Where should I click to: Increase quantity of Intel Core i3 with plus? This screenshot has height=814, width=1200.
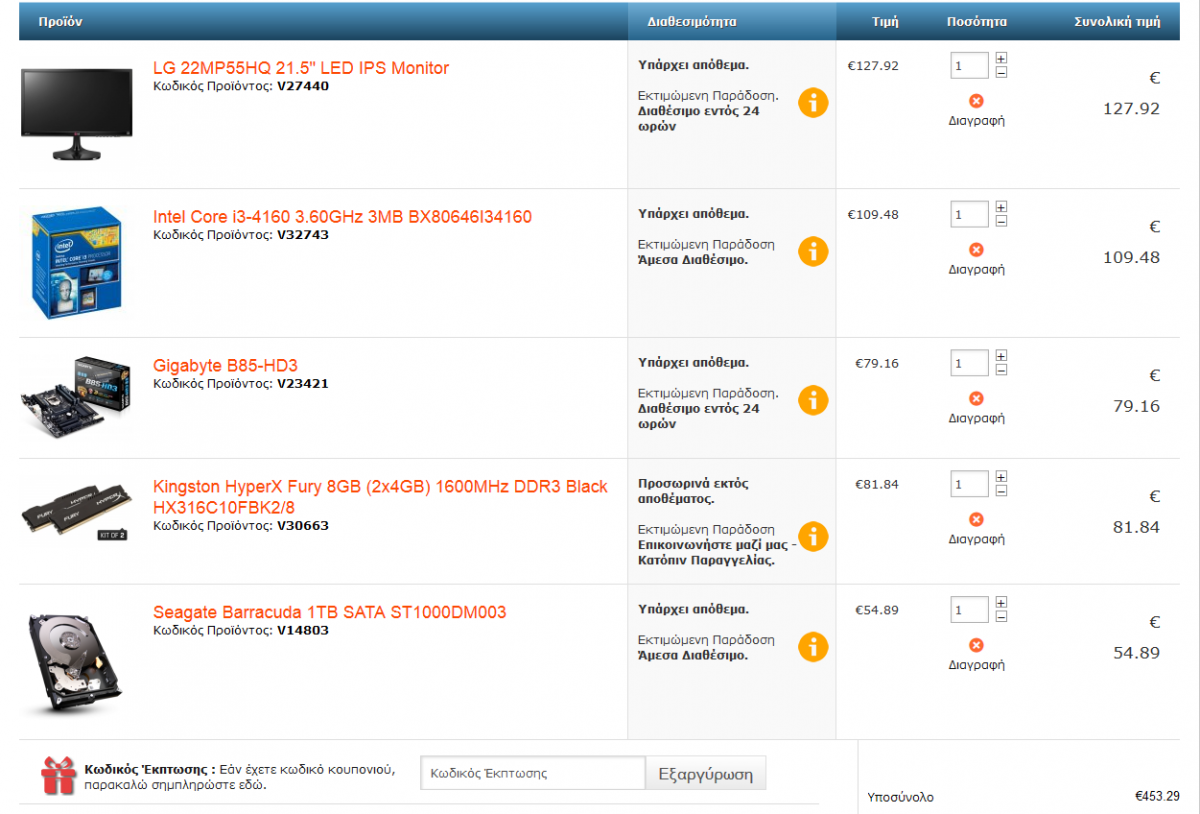pos(1001,208)
